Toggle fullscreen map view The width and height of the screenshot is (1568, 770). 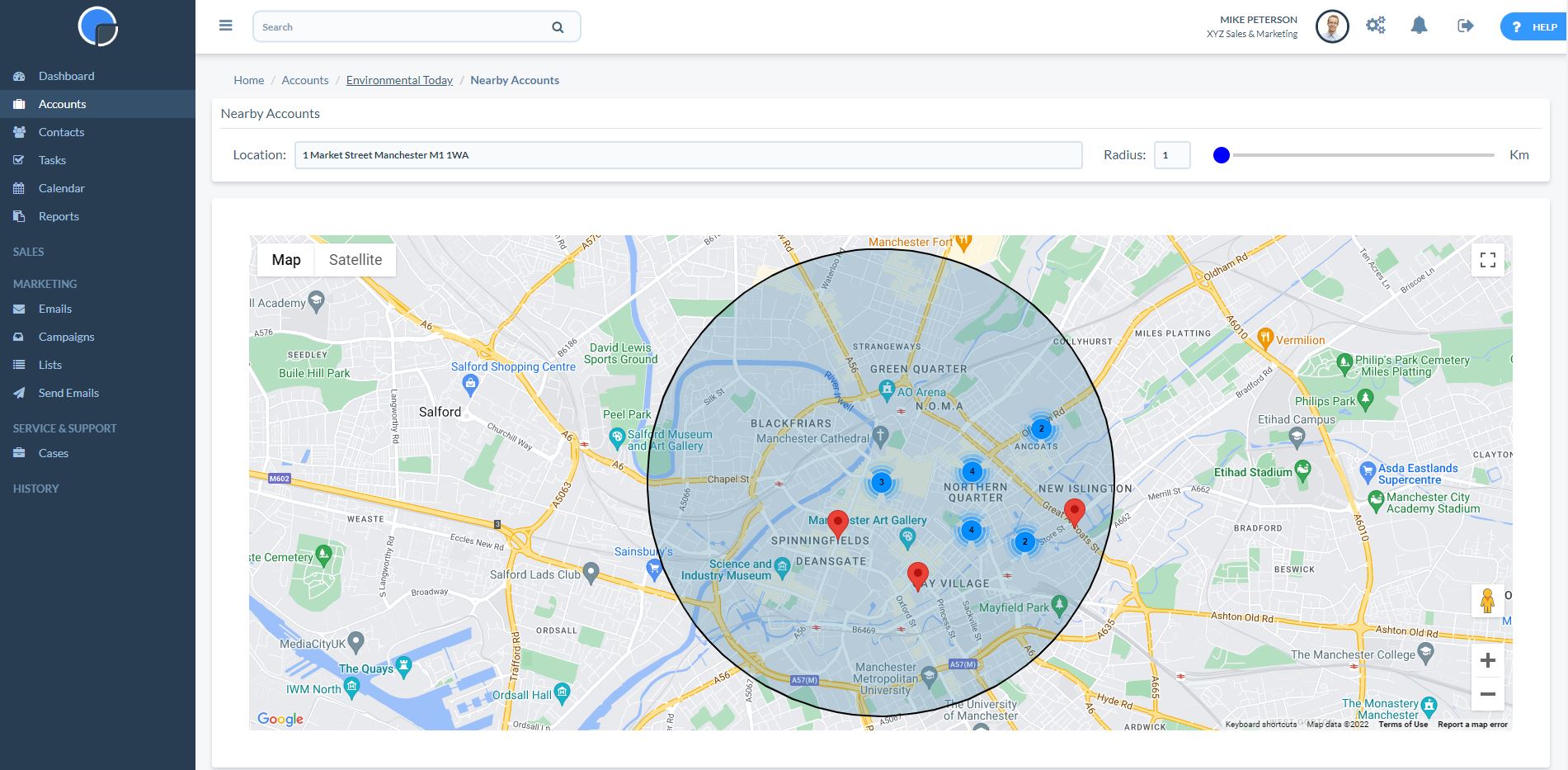[x=1488, y=260]
